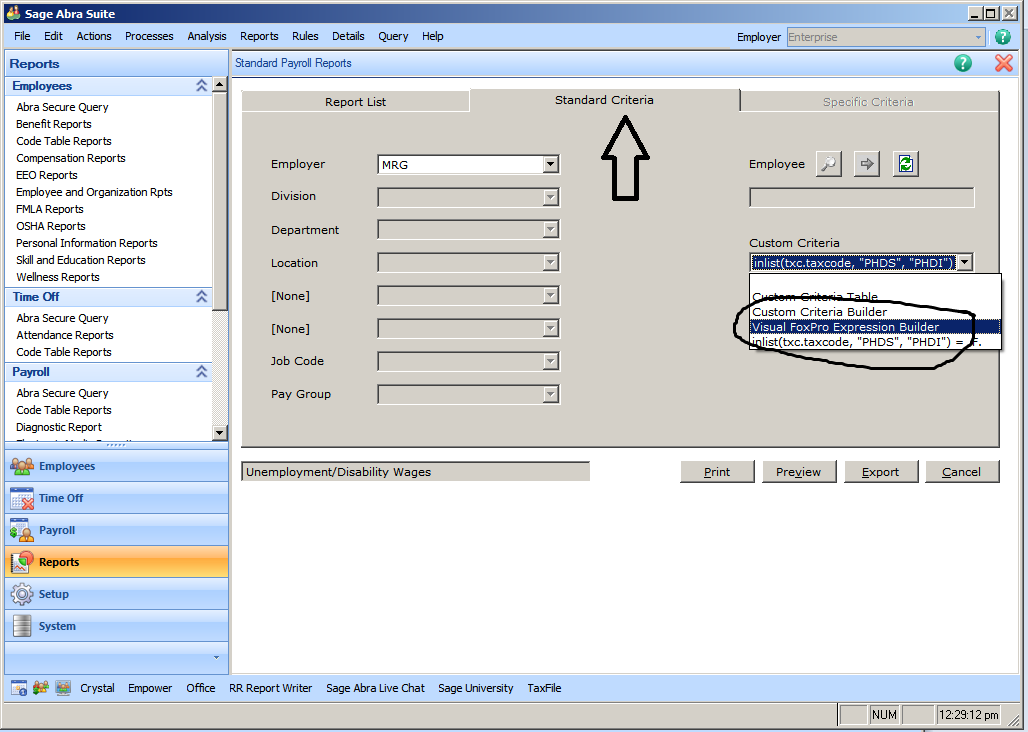This screenshot has height=732, width=1028.
Task: Click the Print button
Action: (x=717, y=472)
